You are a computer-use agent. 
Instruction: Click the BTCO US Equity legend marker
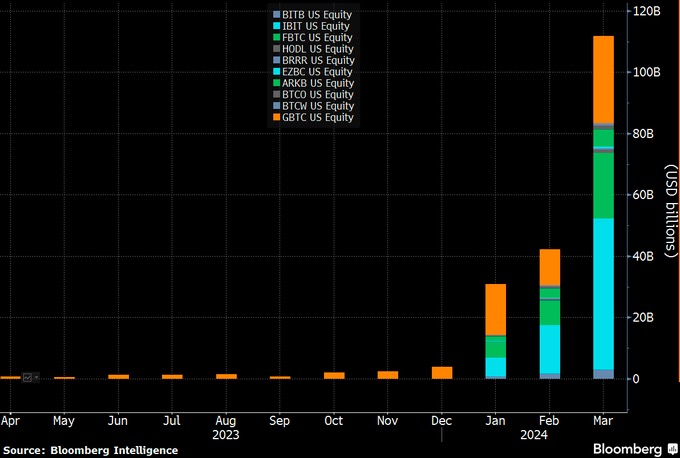click(x=276, y=95)
